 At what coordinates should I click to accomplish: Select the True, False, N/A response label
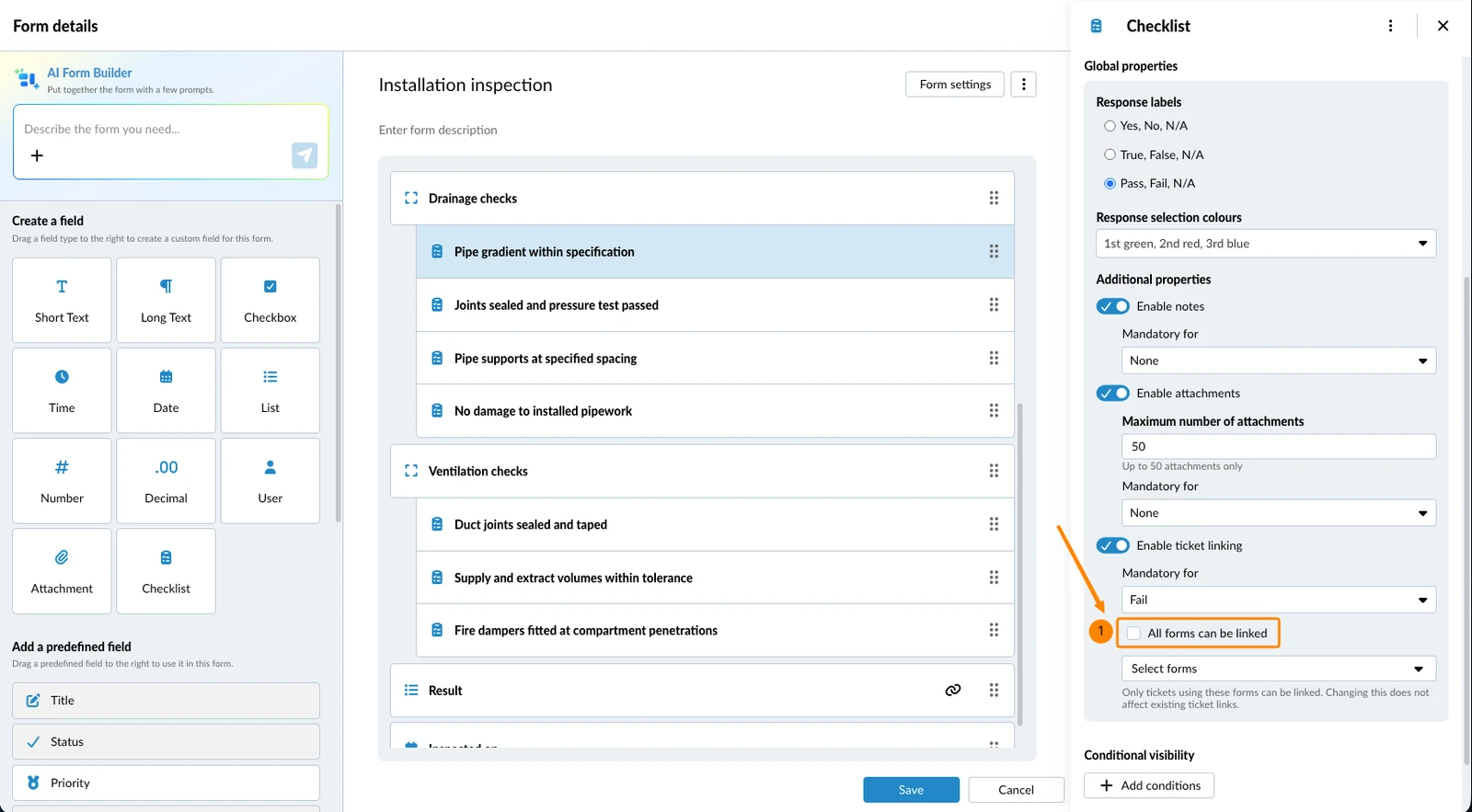coord(1110,154)
